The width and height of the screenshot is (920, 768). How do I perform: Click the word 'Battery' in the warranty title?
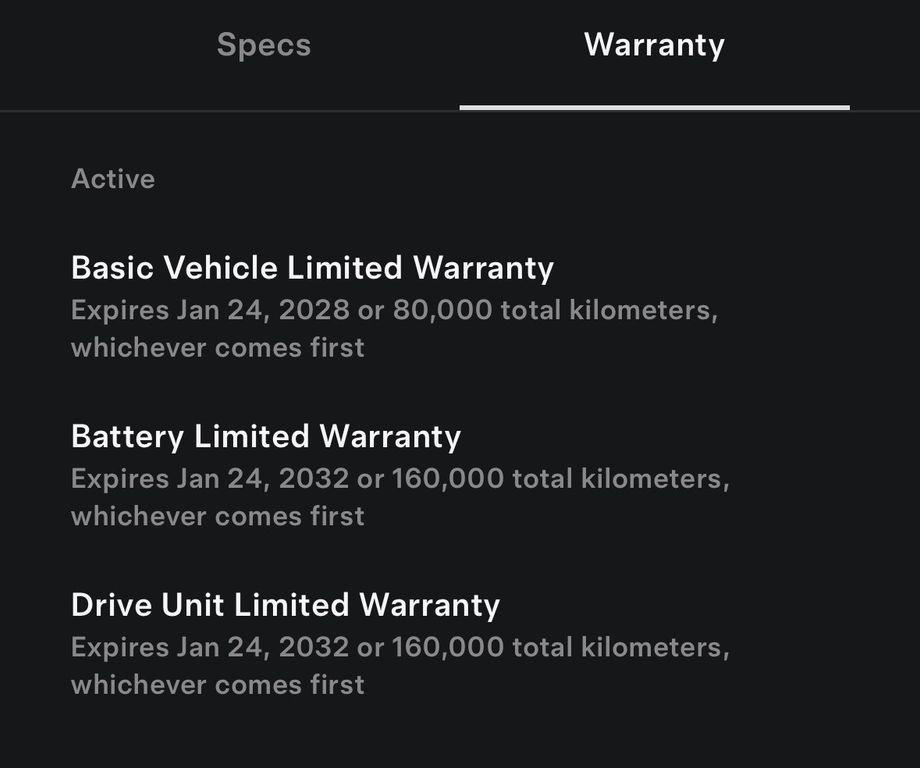coord(127,437)
